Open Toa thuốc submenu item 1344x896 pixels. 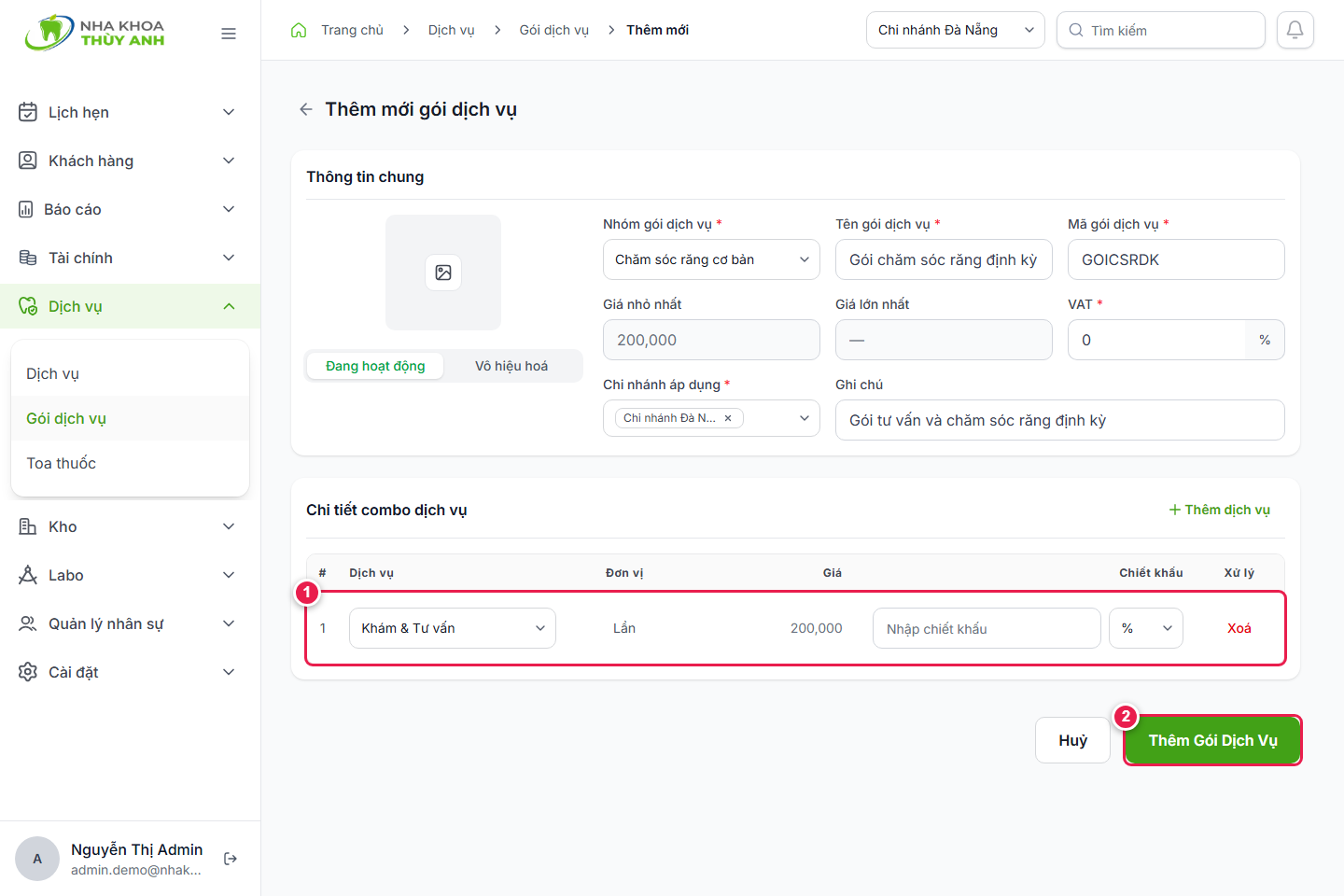130,463
